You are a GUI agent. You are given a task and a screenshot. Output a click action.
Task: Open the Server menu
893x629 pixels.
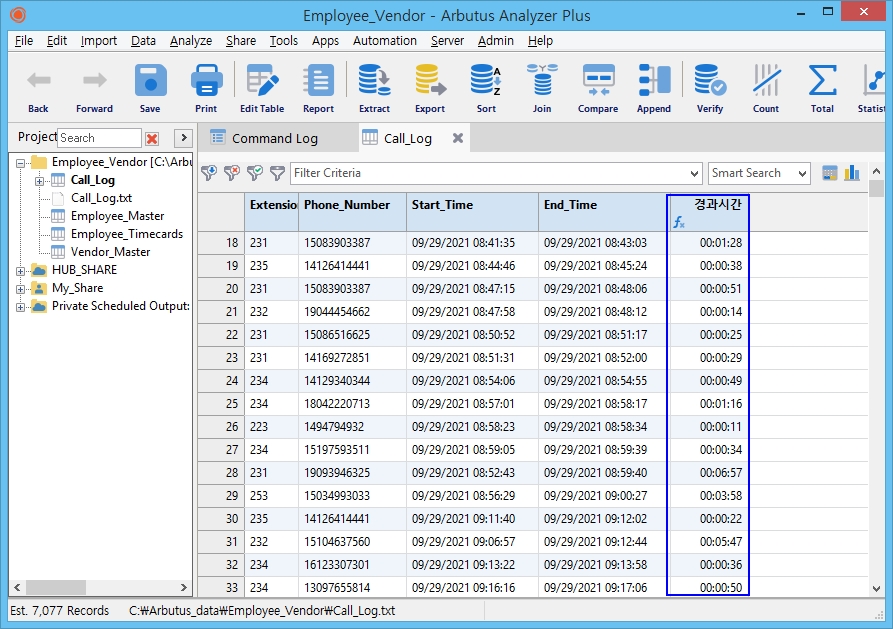447,41
